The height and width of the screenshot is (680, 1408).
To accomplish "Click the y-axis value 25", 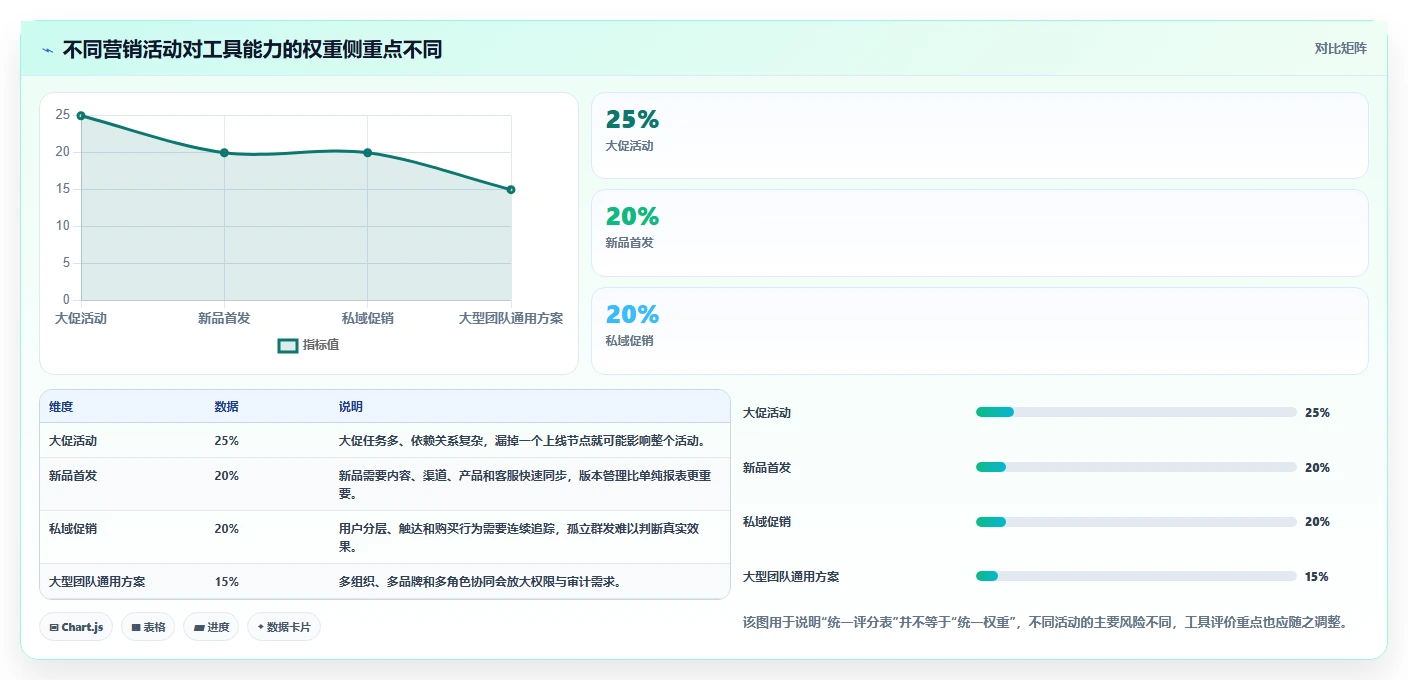I will click(x=63, y=115).
